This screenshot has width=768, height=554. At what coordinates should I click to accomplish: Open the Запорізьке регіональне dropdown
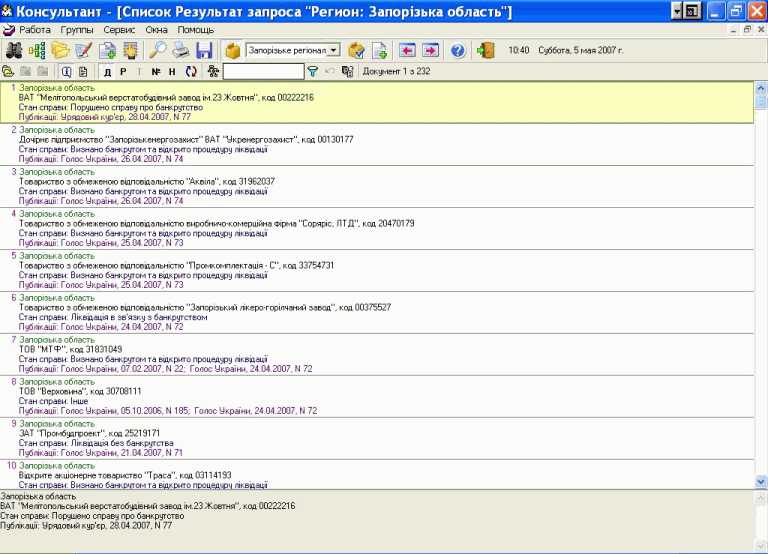click(333, 50)
